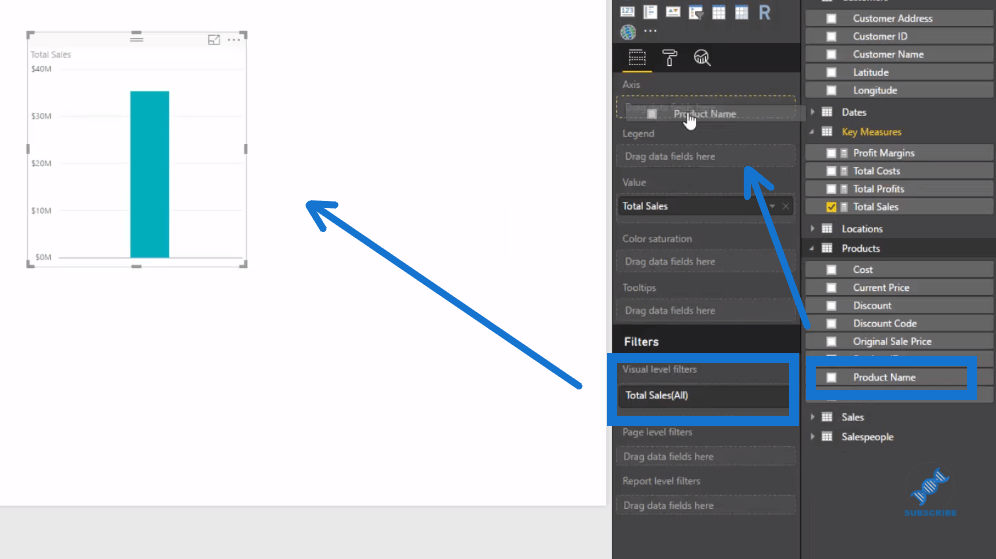Check the Total Profits measure
The image size is (996, 559).
(x=831, y=189)
